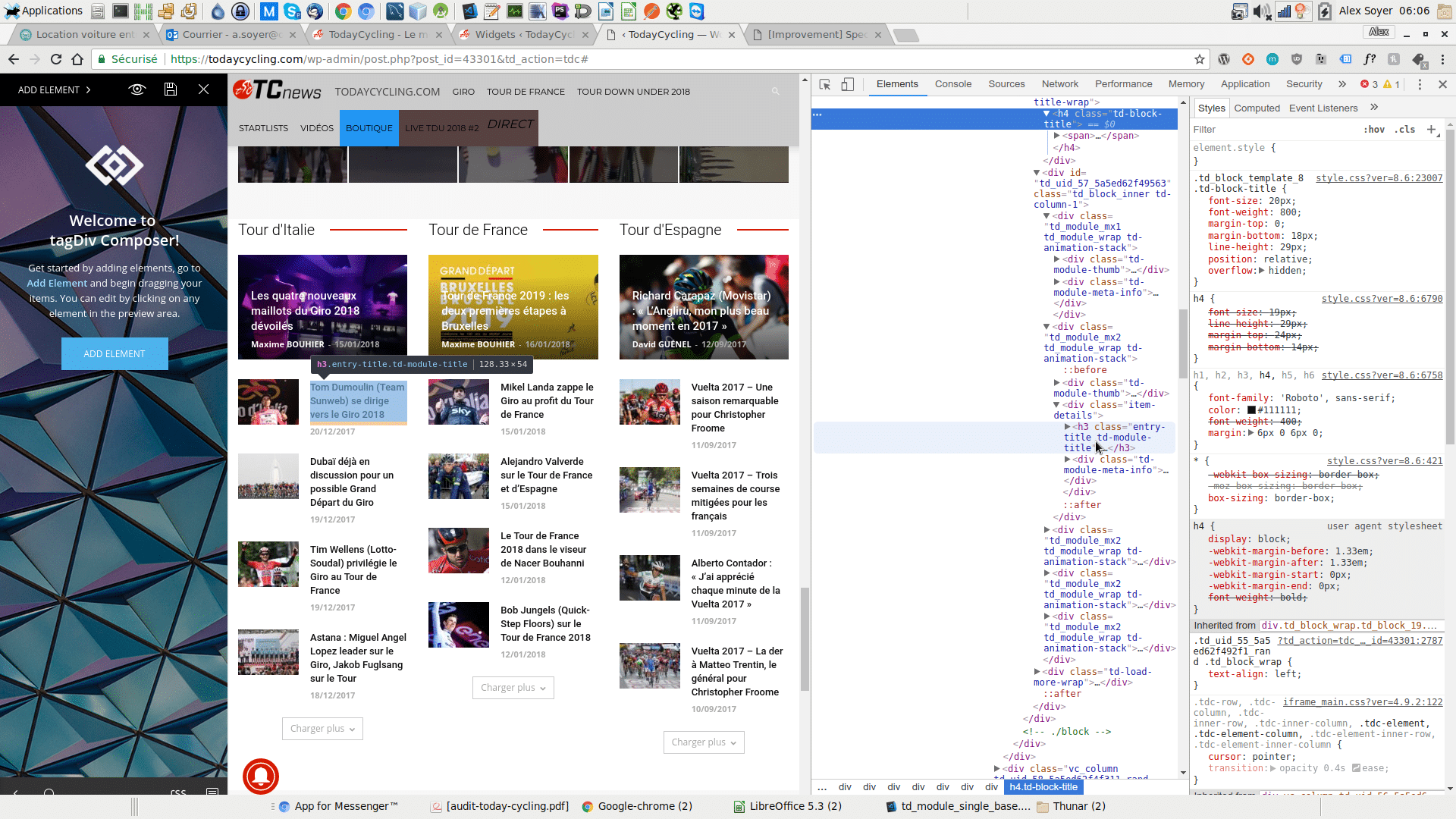Open the BOUTIQUE menu item
The width and height of the screenshot is (1456, 819).
click(369, 128)
